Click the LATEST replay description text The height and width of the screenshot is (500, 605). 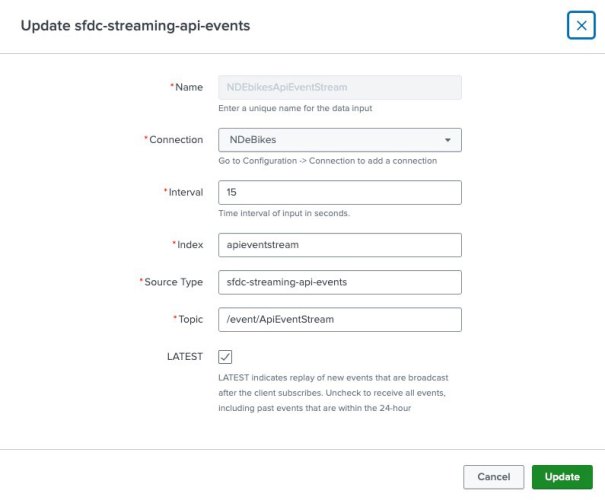tap(333, 393)
